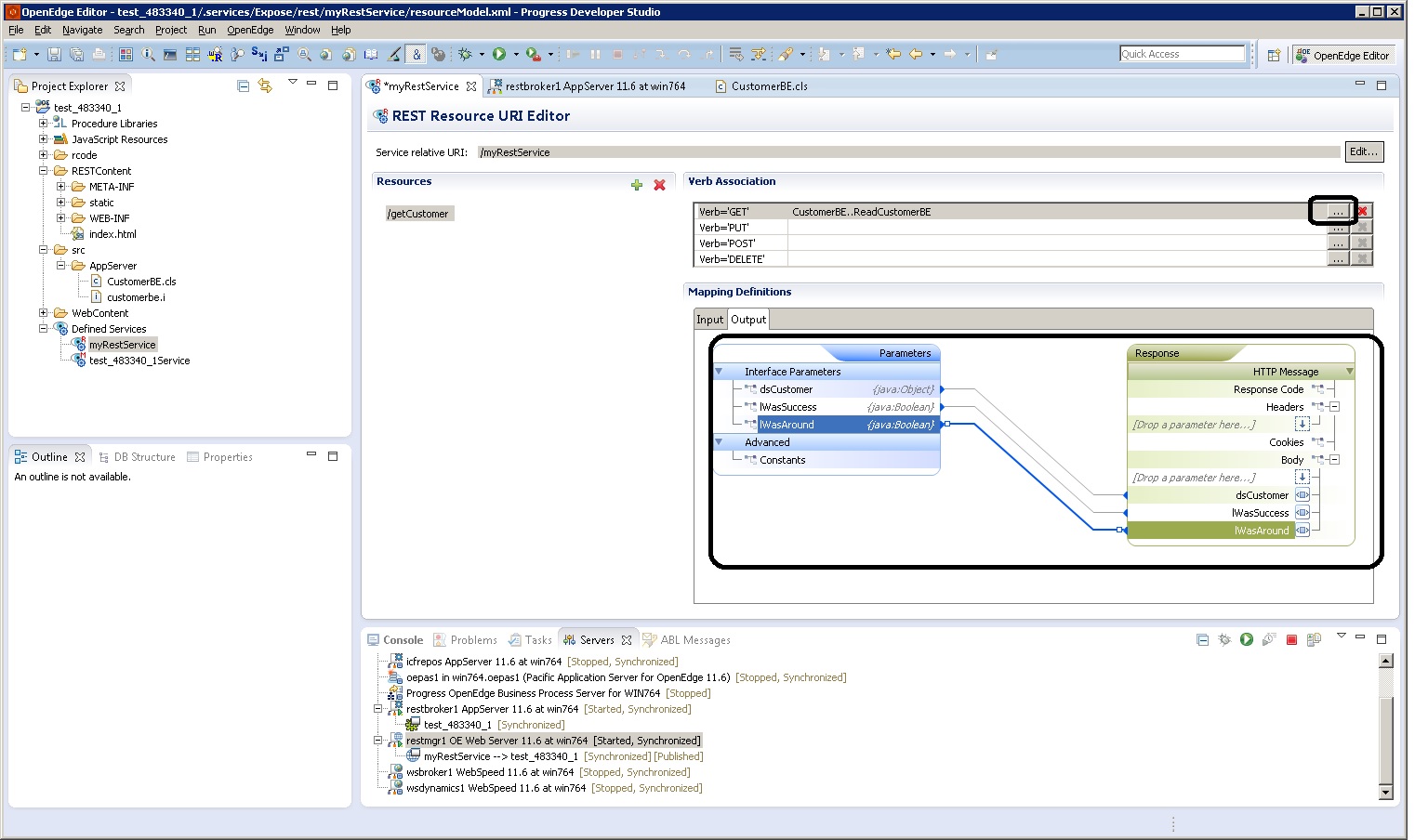Collapse the Body node toggle
The width and height of the screenshot is (1428, 840).
1334,460
